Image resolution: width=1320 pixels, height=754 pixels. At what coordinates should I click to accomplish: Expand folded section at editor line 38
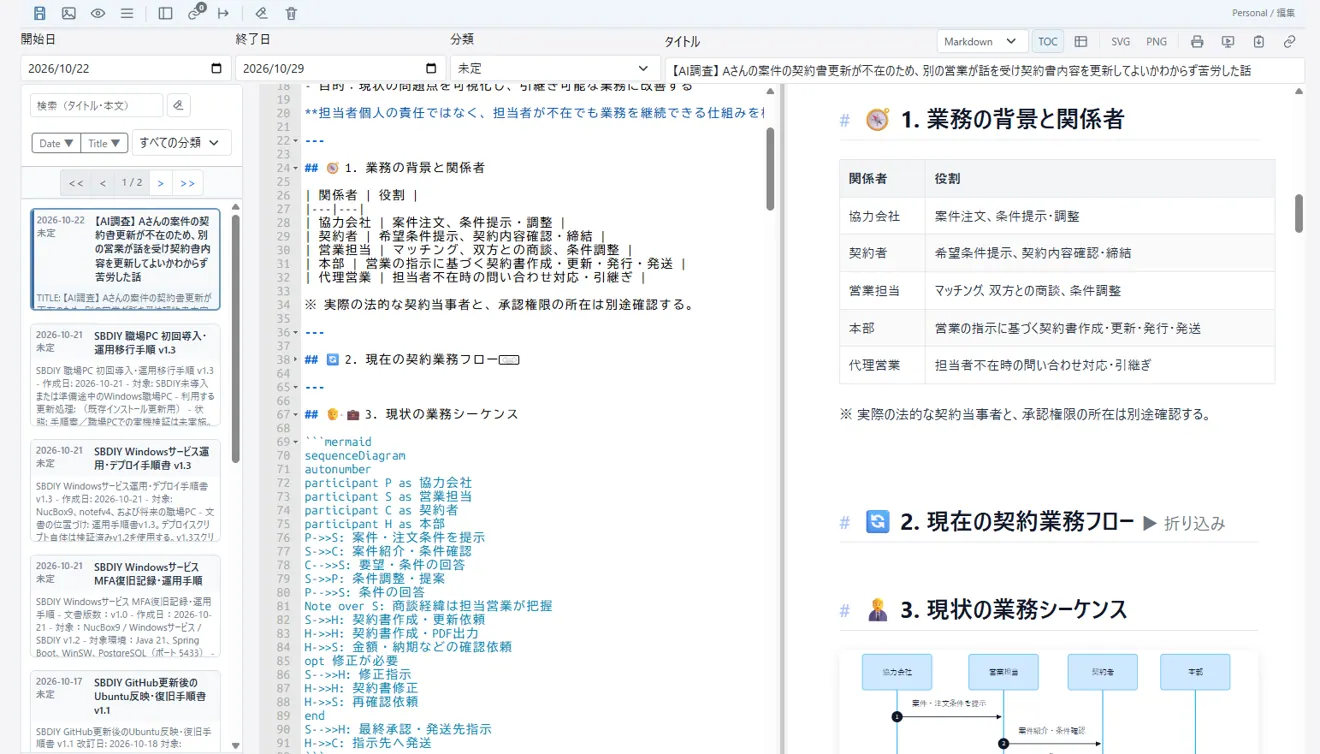295,360
